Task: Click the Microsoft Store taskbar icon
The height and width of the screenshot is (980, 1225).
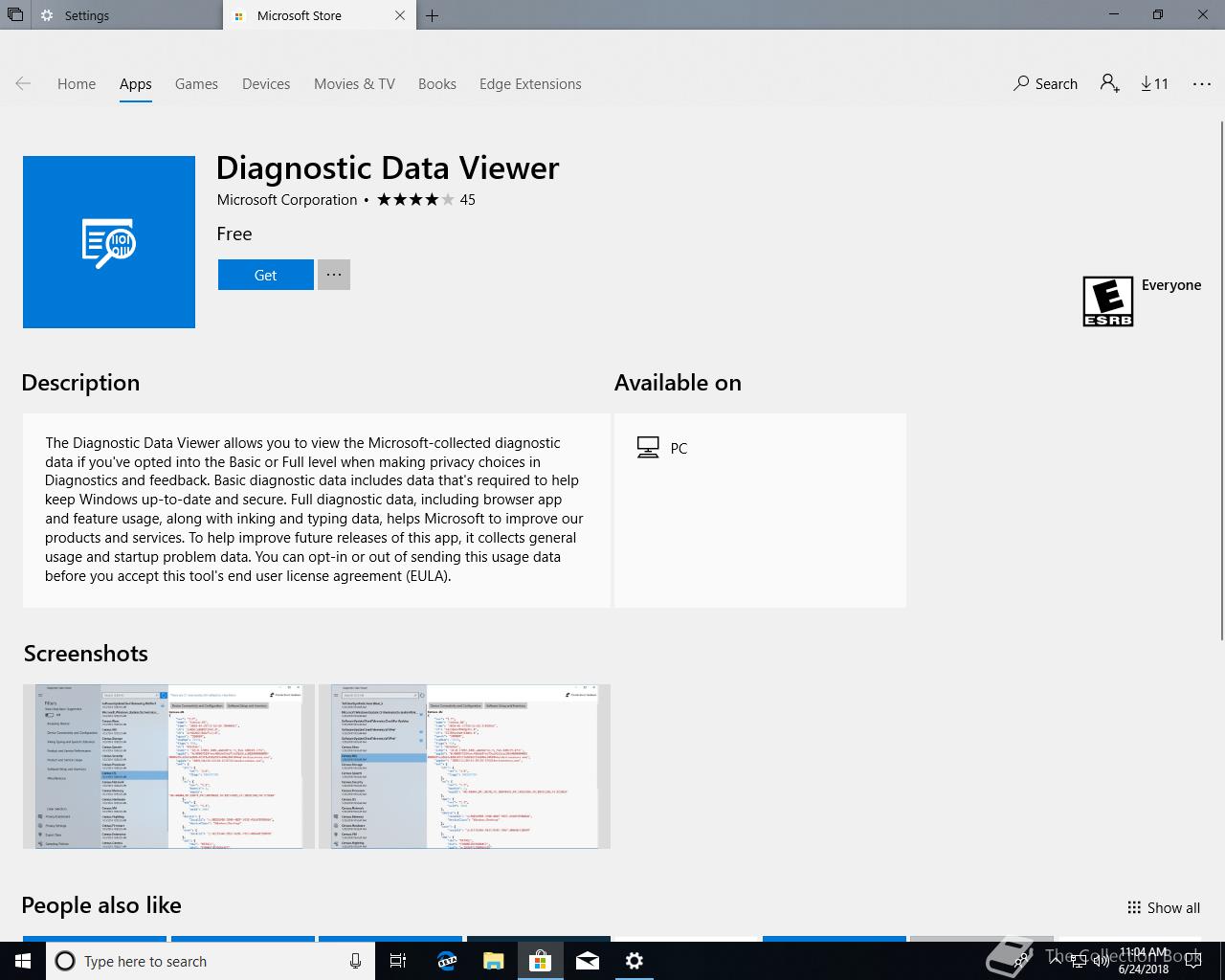Action: click(540, 961)
